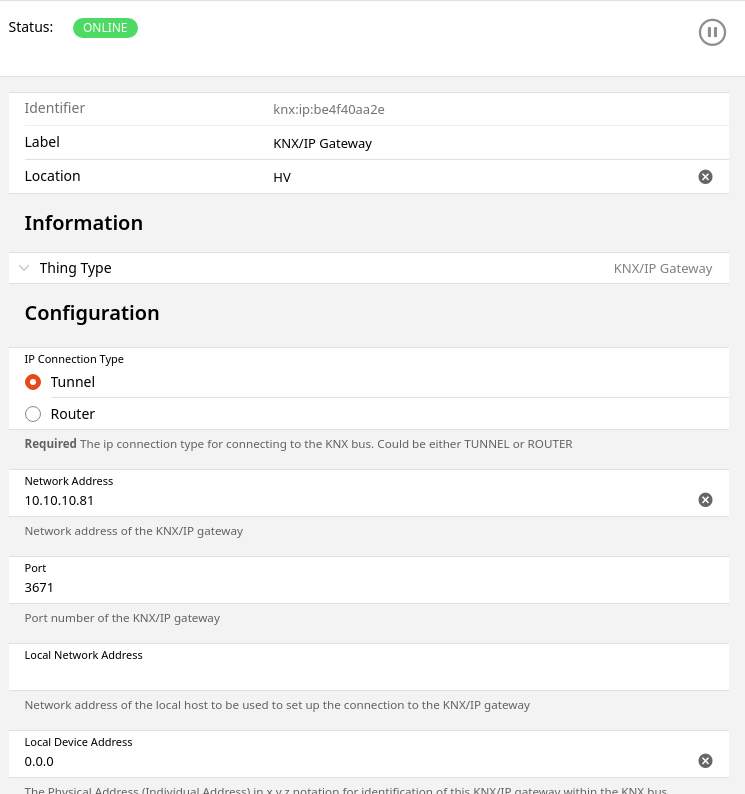Image resolution: width=745 pixels, height=794 pixels.
Task: Click the green ONLINE status badge
Action: coord(105,28)
